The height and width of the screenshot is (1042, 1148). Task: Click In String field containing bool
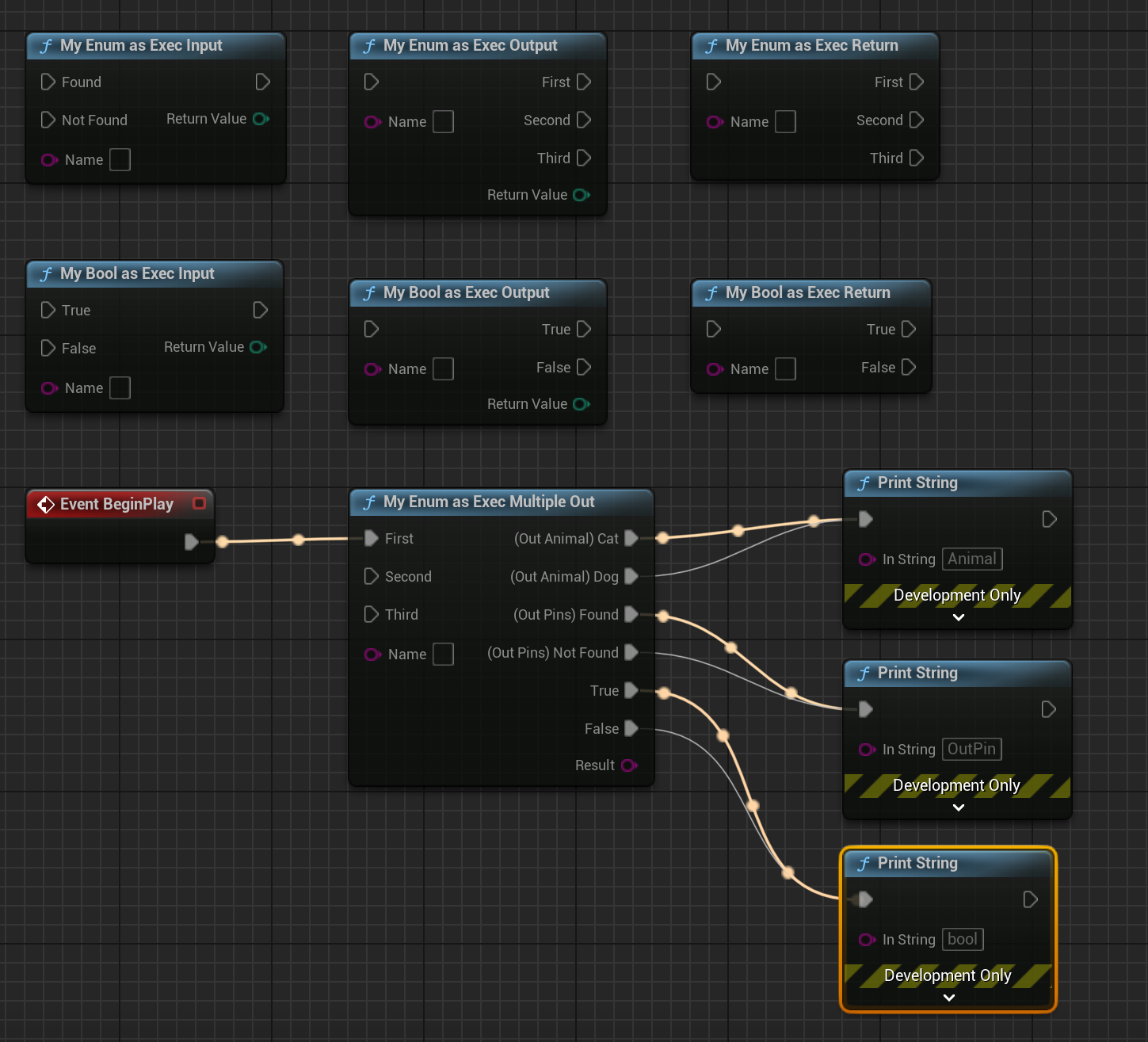coord(962,940)
